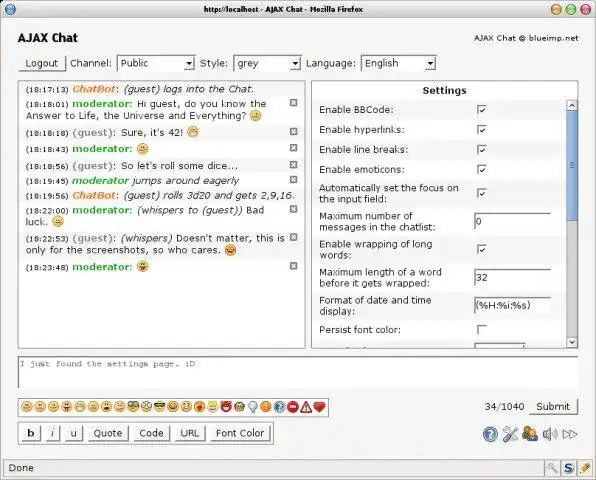Click the '34/1040' character counter
The image size is (596, 480).
tap(504, 407)
